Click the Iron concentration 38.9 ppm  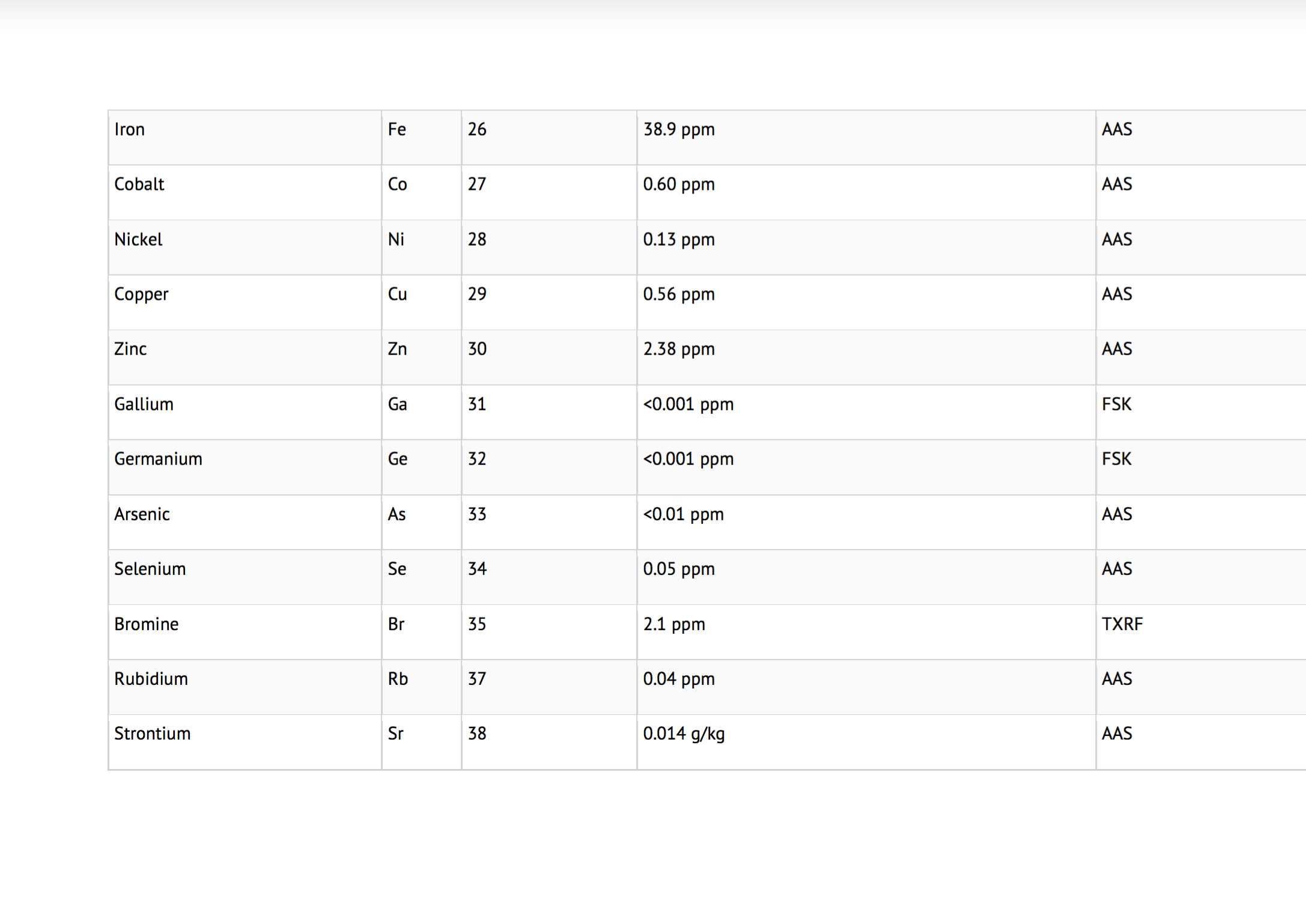pyautogui.click(x=679, y=130)
